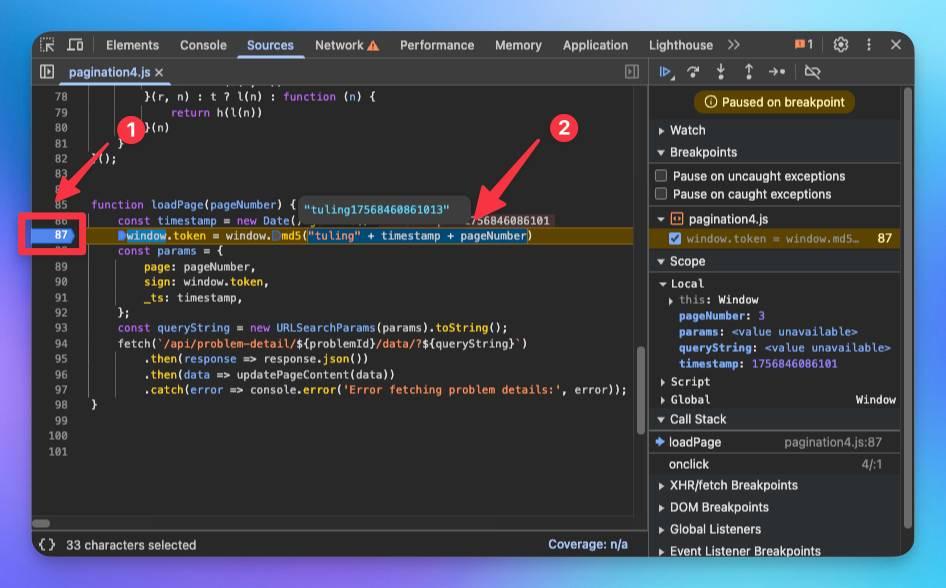Expand the Global scope group
This screenshot has height=588, width=946.
pyautogui.click(x=663, y=400)
